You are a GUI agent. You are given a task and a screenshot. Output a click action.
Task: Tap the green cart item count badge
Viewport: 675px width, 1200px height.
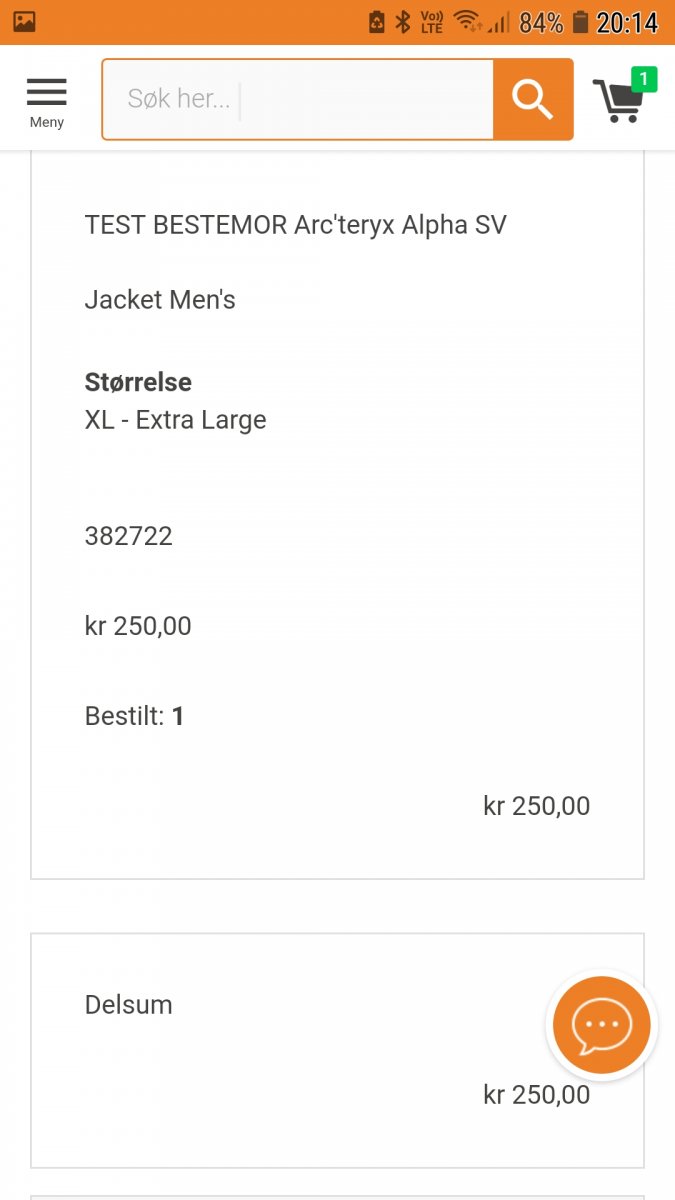tap(643, 79)
